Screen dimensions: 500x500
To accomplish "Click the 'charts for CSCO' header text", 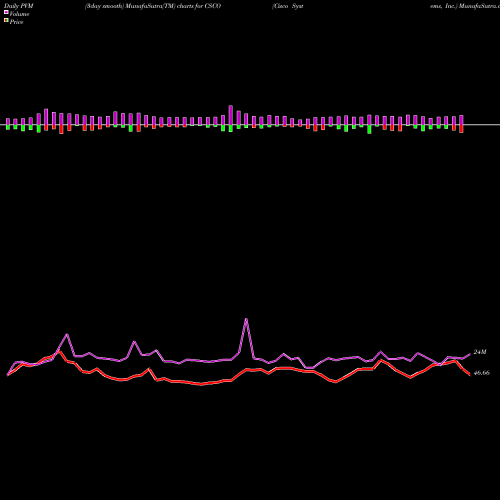I will click(199, 6).
